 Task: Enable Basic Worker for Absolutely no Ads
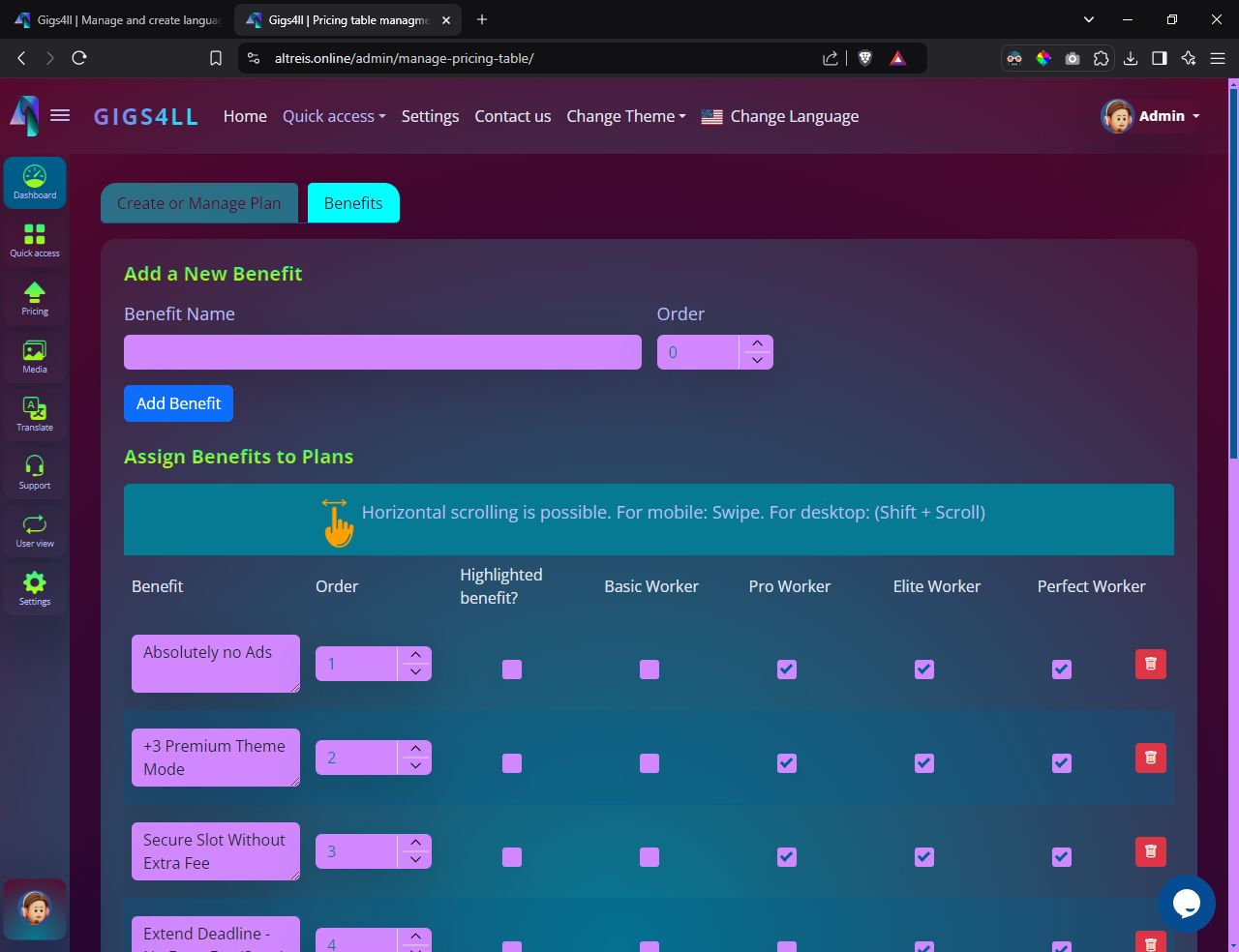pyautogui.click(x=650, y=669)
